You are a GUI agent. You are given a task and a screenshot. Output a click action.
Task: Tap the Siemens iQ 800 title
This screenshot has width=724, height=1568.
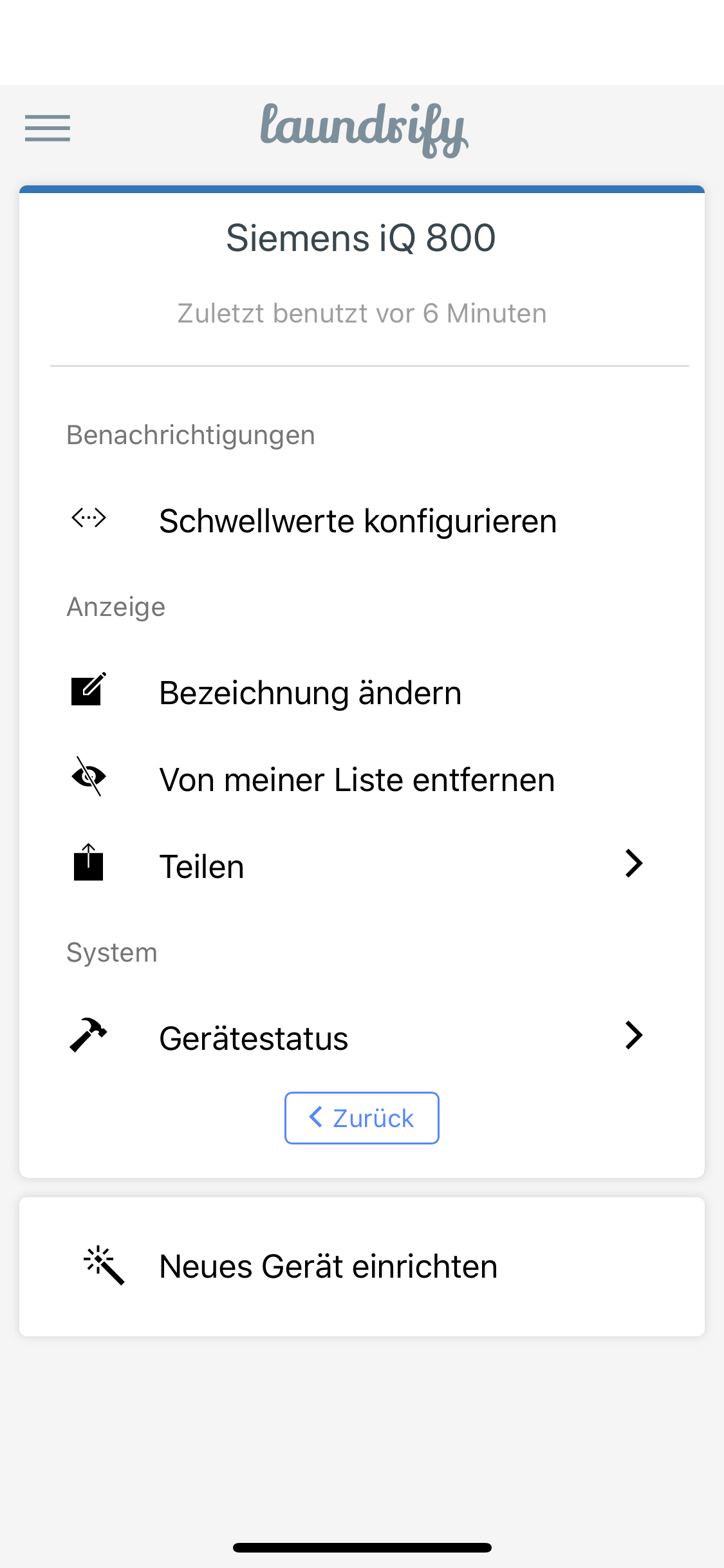(x=361, y=238)
